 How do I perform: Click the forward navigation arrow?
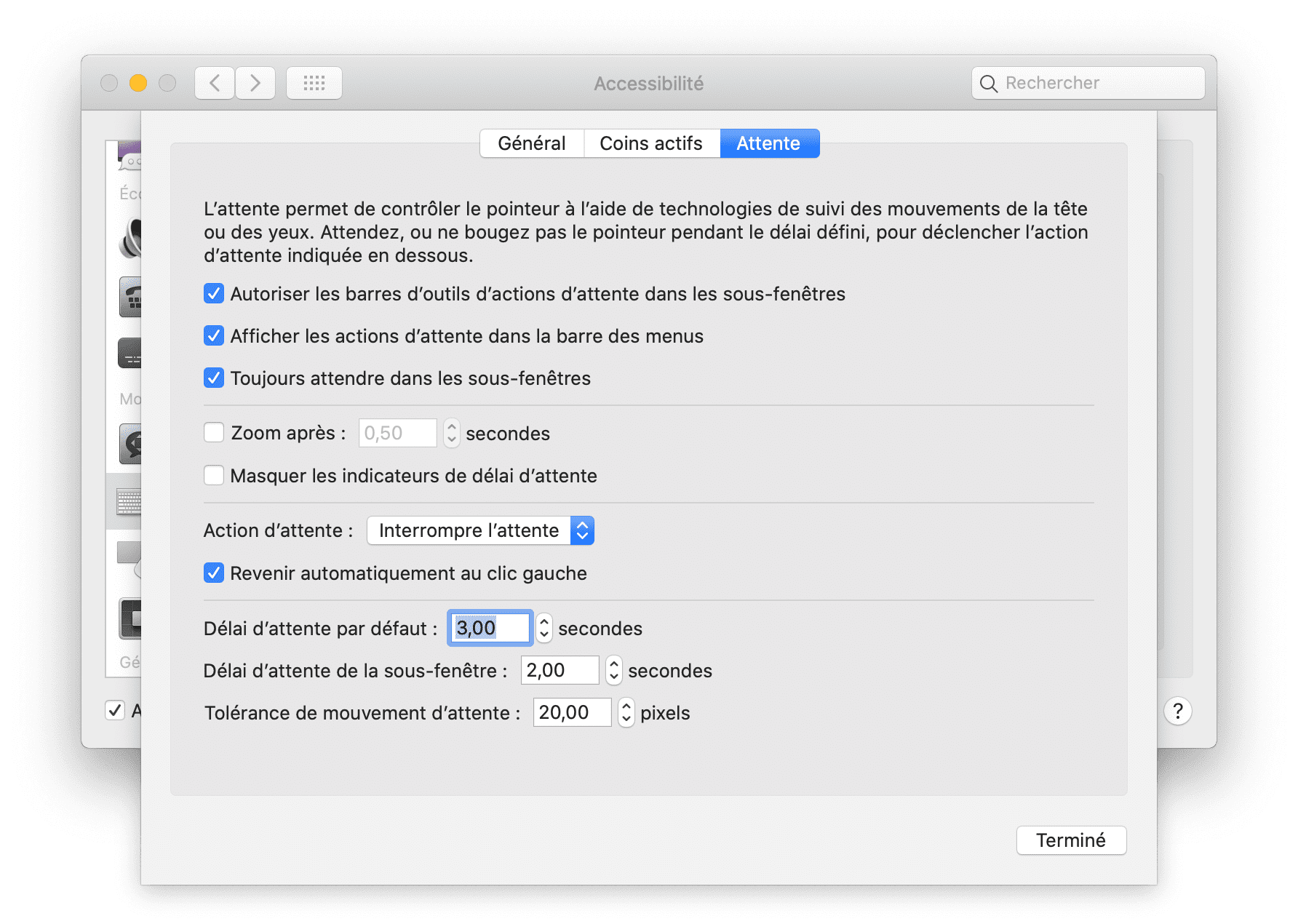pyautogui.click(x=255, y=83)
